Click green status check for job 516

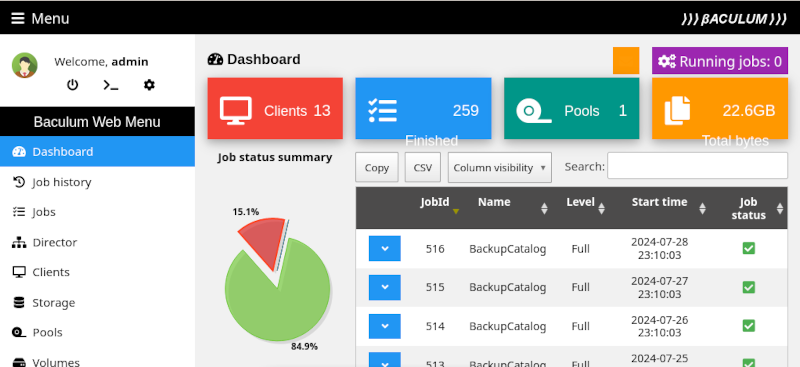point(748,249)
